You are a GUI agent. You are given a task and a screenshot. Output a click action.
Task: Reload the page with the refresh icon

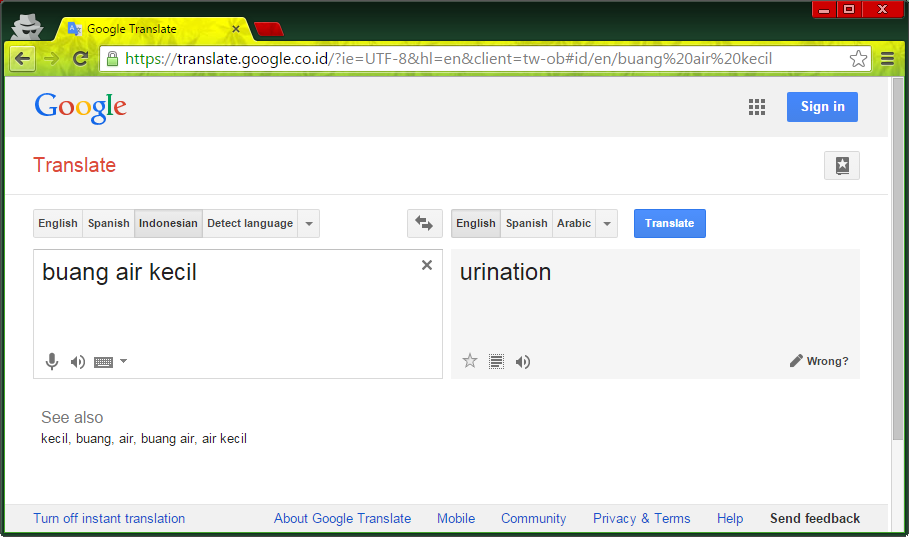[80, 58]
